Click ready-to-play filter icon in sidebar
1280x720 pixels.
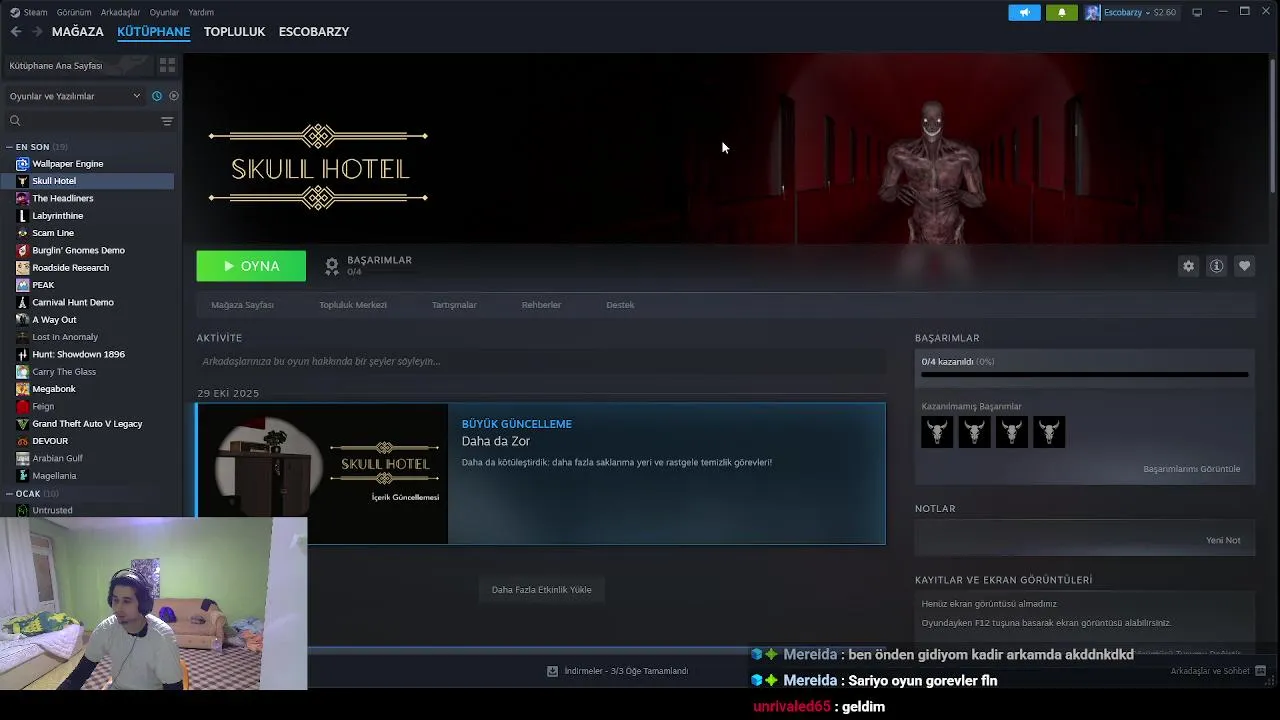[173, 96]
